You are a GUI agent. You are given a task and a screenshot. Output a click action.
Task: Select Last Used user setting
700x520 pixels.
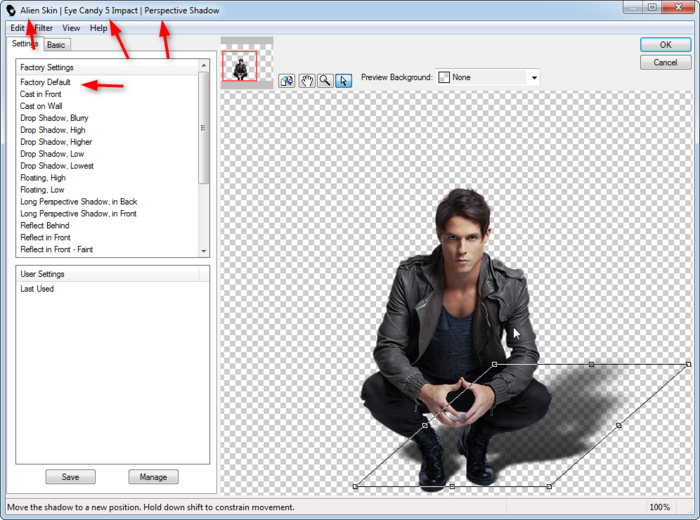37,289
